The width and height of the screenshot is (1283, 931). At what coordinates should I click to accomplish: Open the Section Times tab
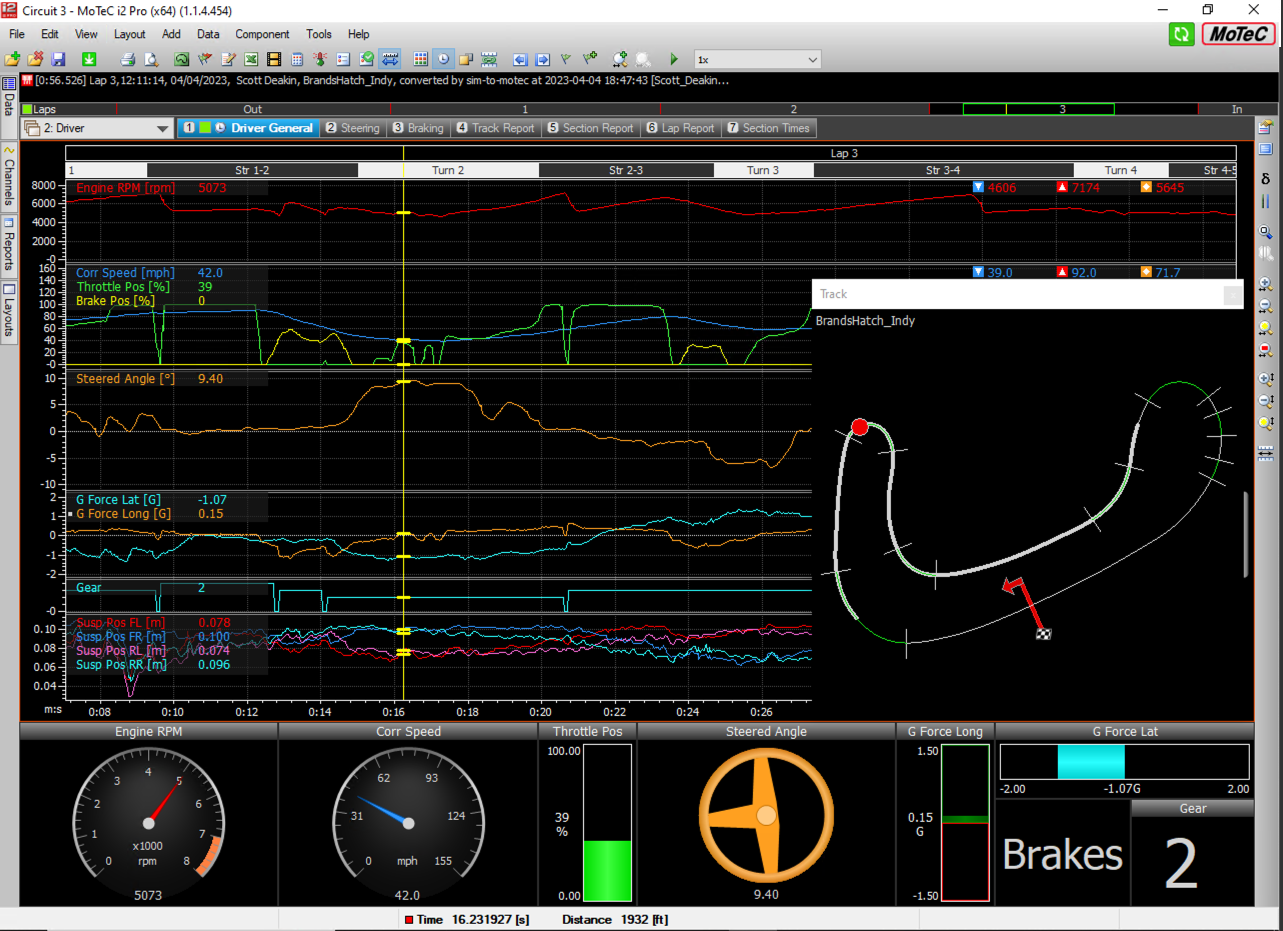[x=768, y=128]
